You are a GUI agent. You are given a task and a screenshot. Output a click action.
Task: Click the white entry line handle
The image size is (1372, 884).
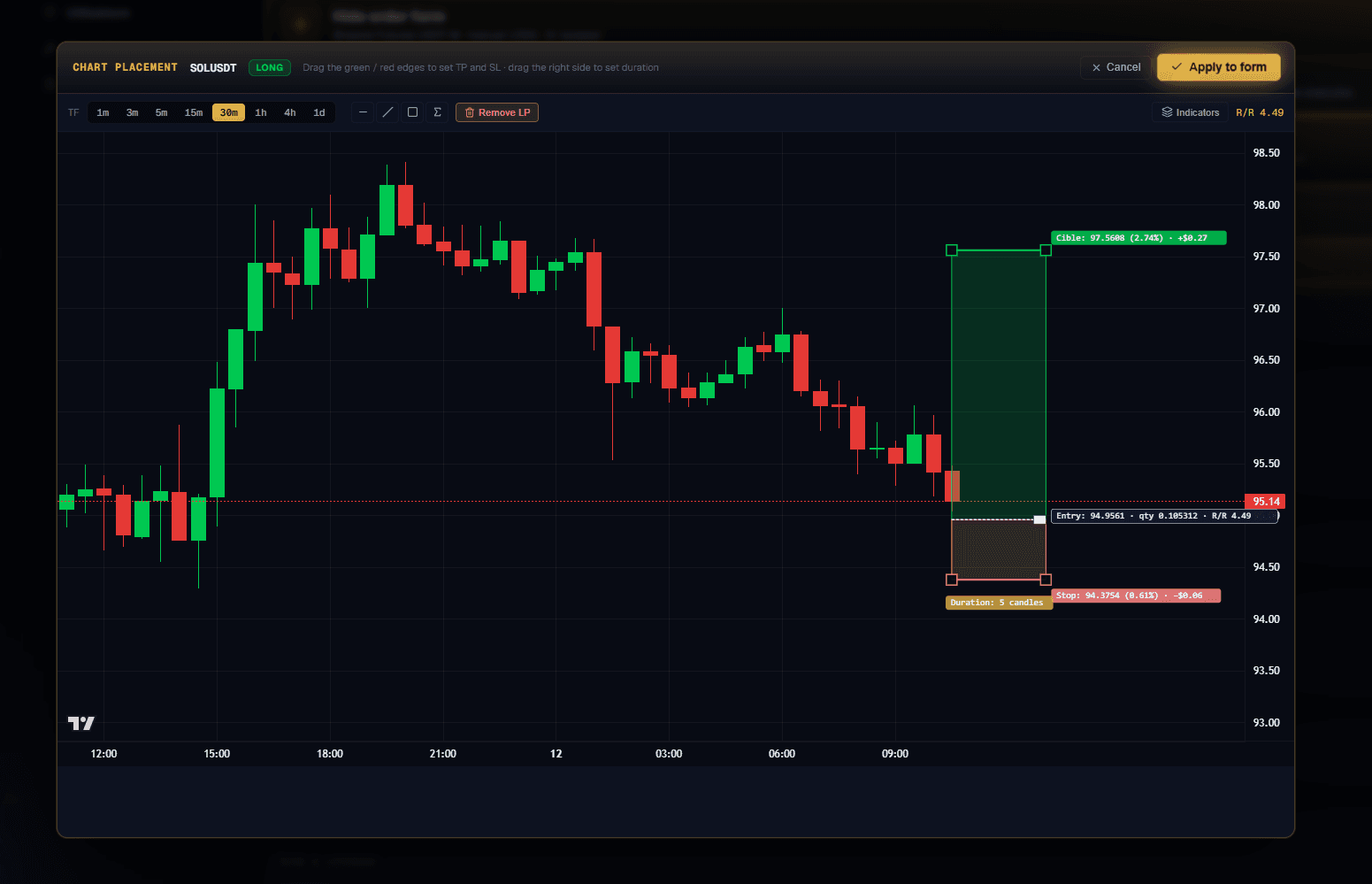[x=1039, y=519]
